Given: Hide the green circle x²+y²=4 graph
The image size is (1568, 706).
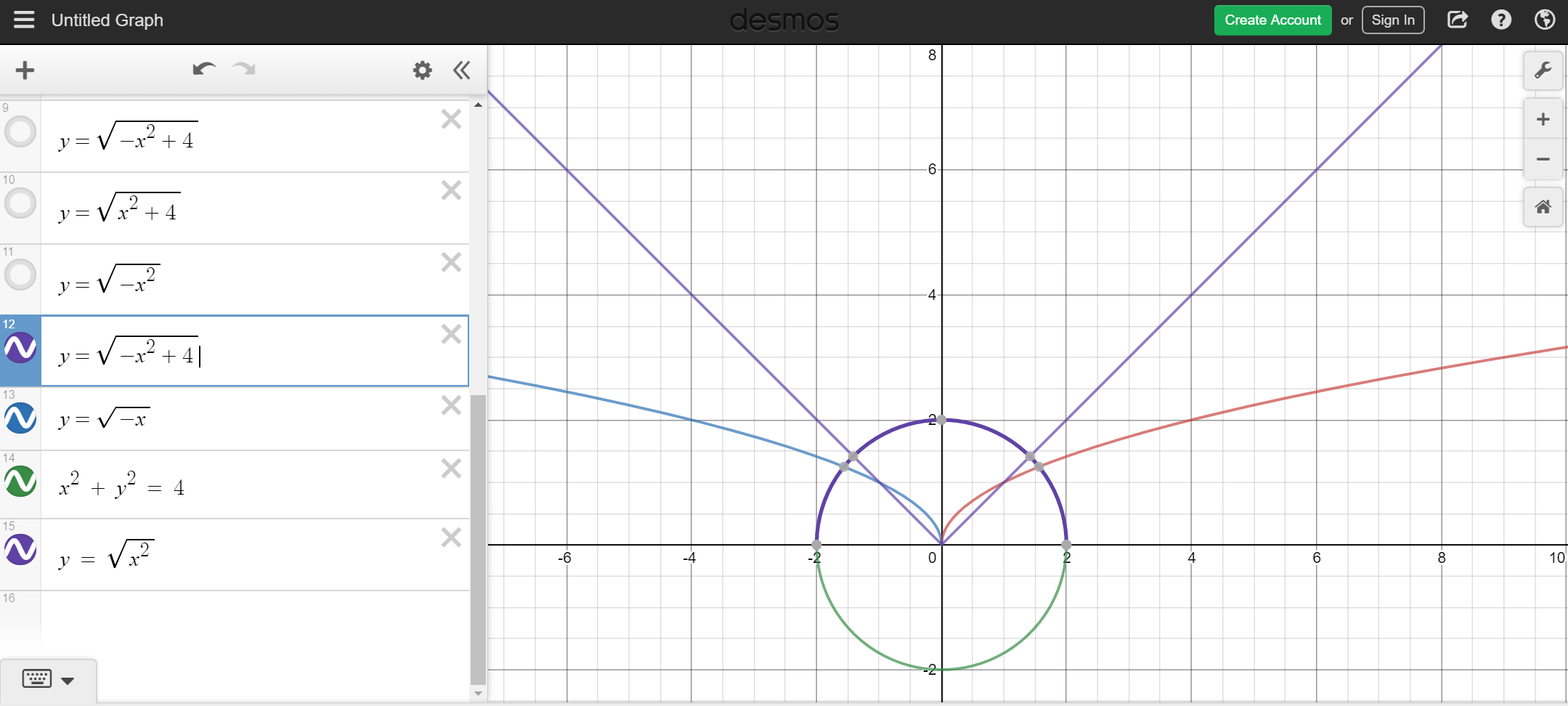Looking at the screenshot, I should point(20,481).
